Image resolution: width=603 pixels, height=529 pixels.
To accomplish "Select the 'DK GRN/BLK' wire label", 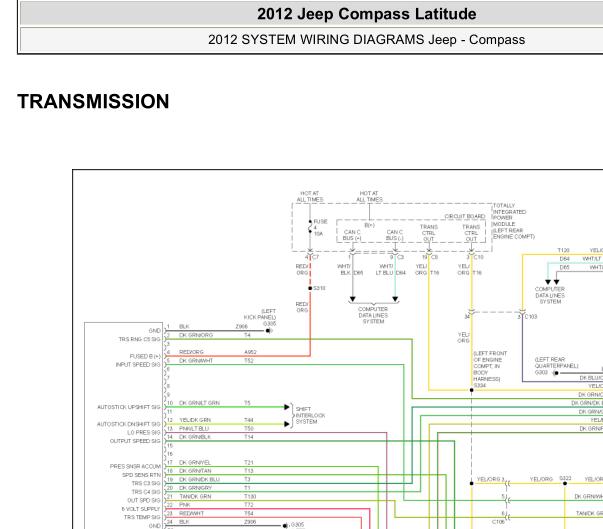I will point(195,437).
